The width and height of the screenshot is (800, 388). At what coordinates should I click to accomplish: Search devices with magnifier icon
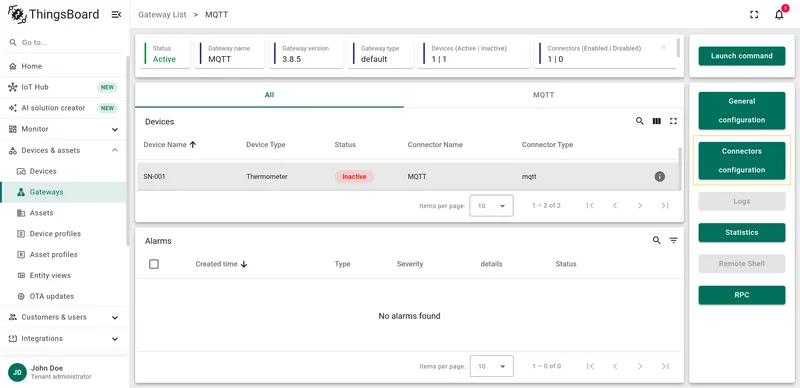pyautogui.click(x=640, y=122)
